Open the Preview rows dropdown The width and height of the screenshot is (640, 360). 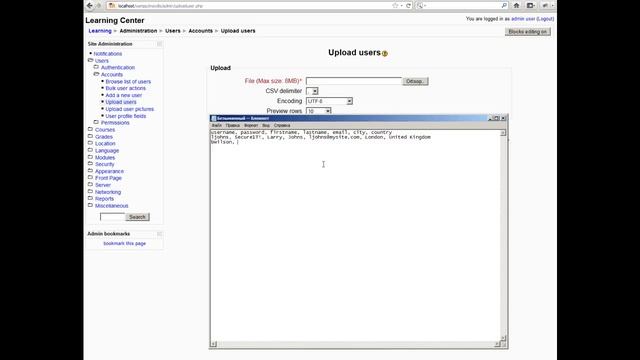319,111
